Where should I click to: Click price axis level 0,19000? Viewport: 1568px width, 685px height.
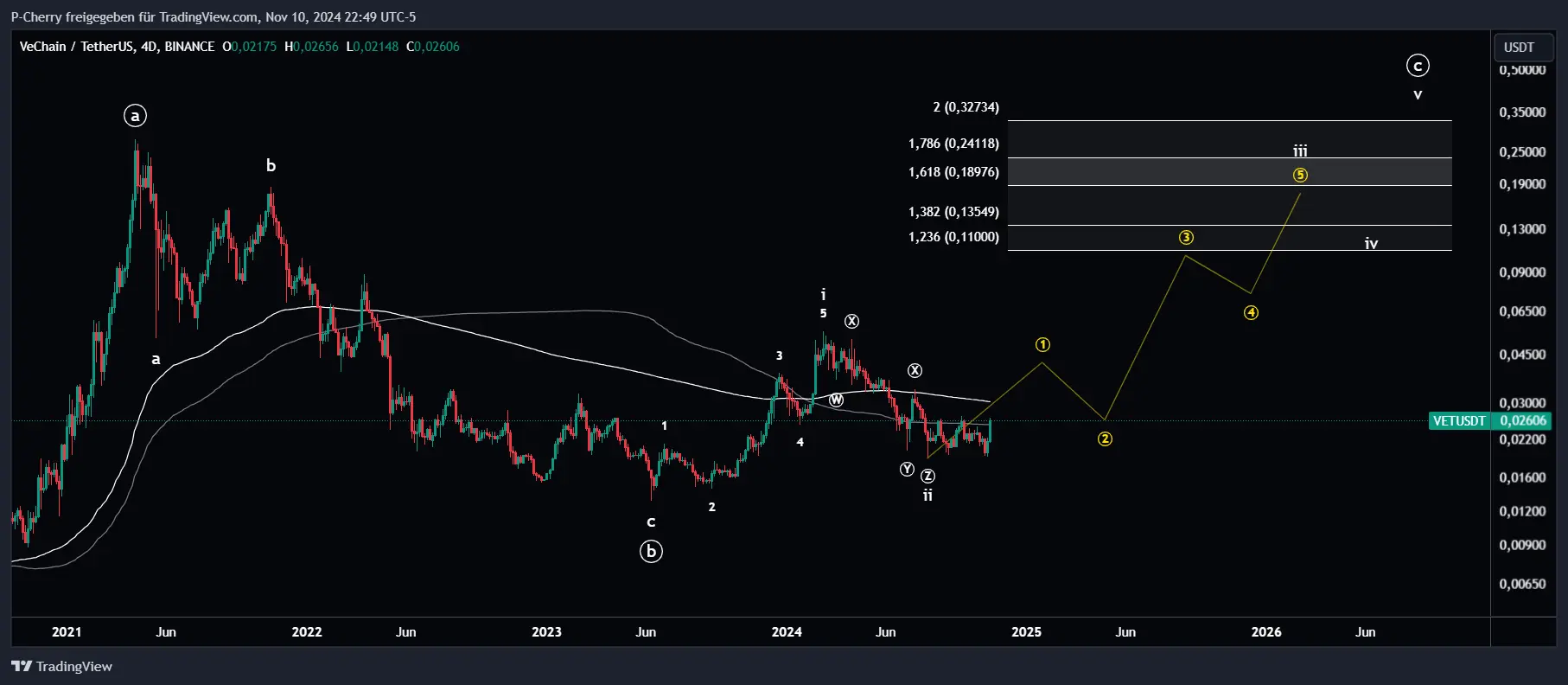tap(1522, 184)
